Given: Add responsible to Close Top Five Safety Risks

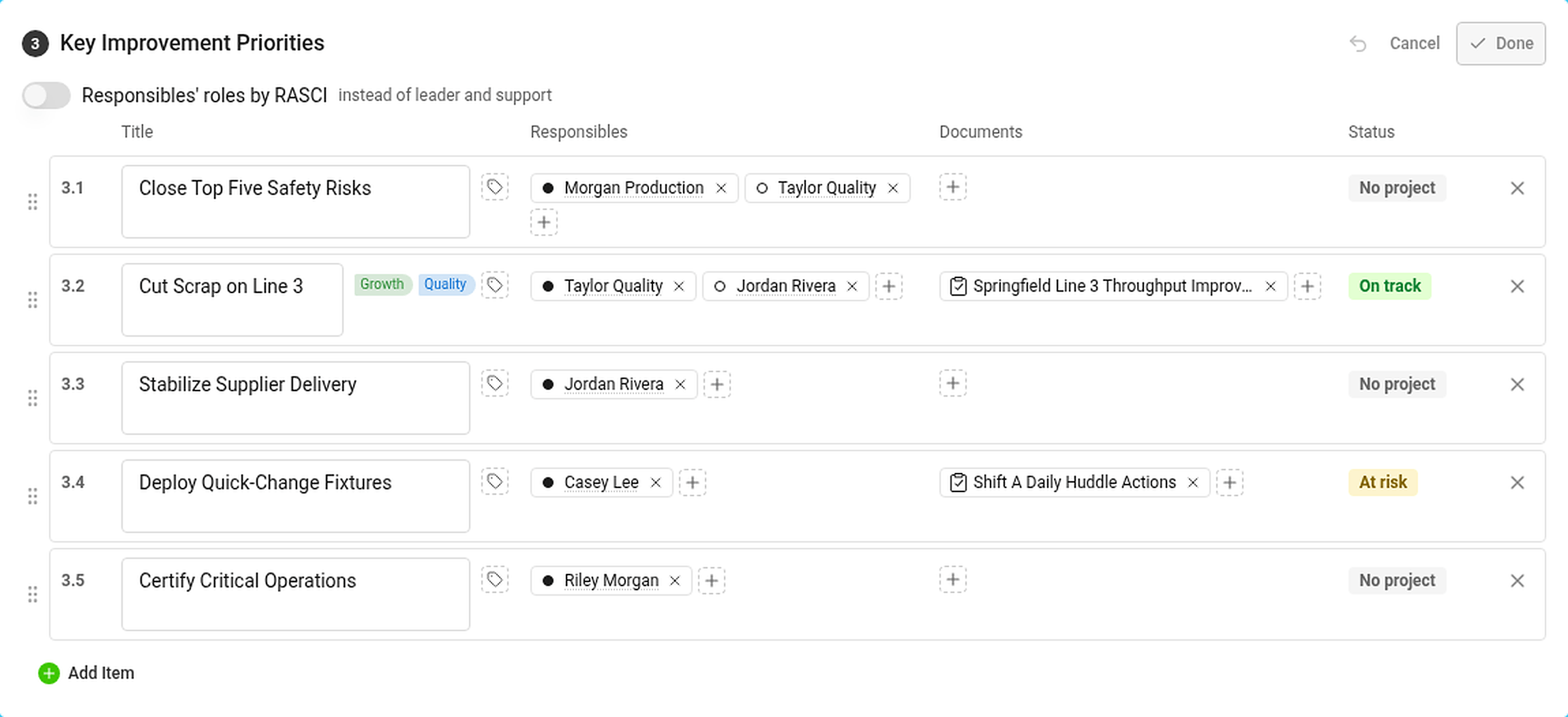Looking at the screenshot, I should (x=544, y=222).
